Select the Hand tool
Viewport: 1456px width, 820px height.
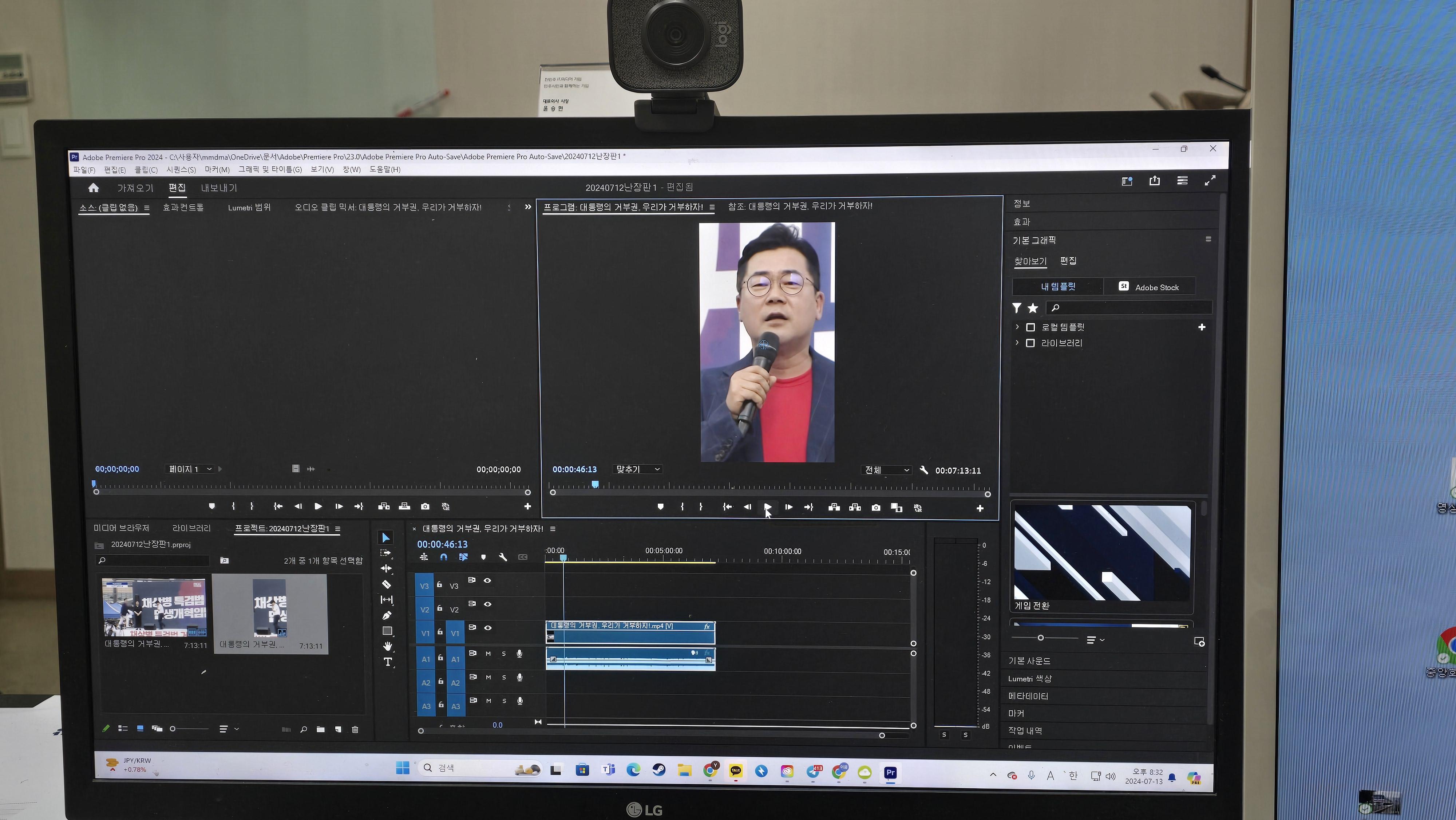point(387,646)
